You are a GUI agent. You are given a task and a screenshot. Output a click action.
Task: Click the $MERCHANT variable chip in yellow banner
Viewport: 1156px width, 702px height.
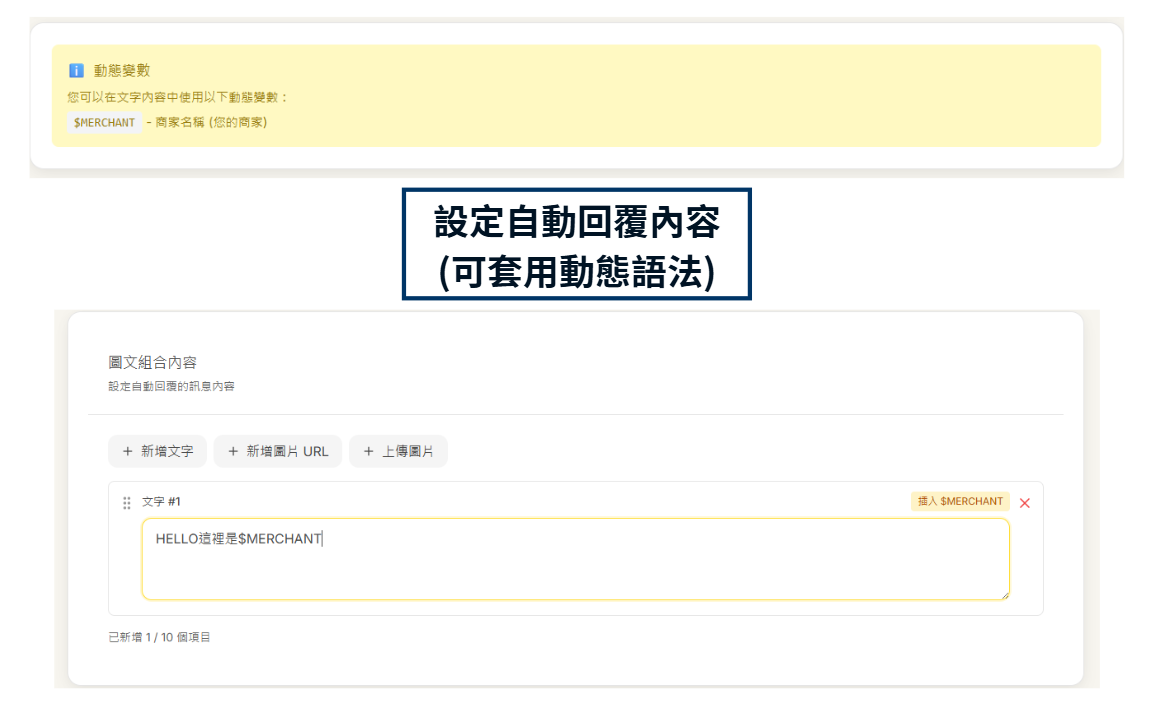(104, 123)
